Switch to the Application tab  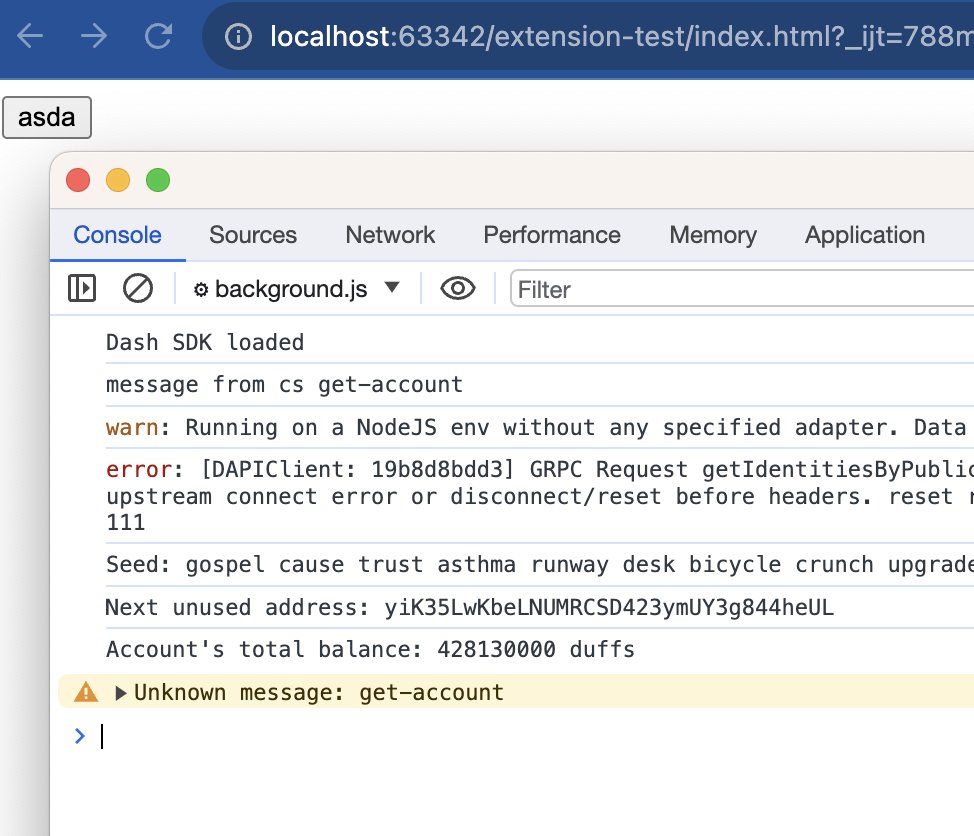[865, 235]
